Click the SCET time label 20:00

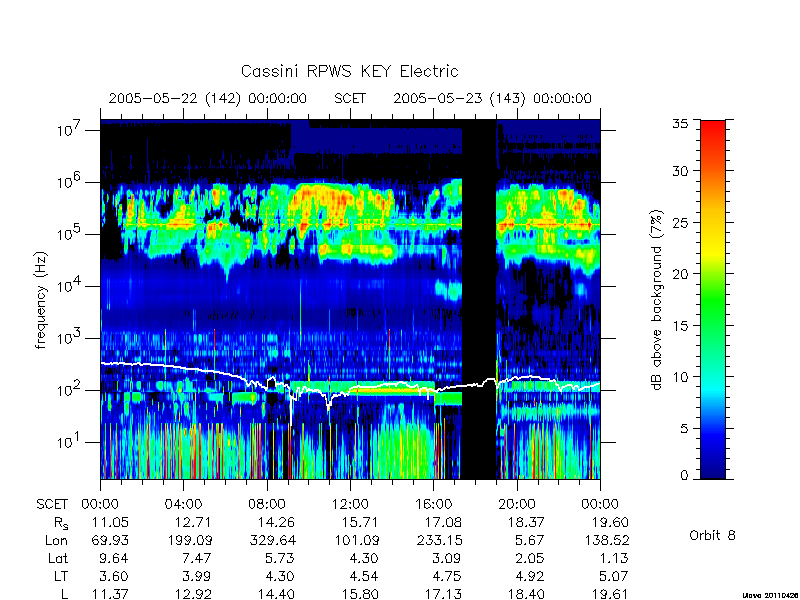click(517, 504)
